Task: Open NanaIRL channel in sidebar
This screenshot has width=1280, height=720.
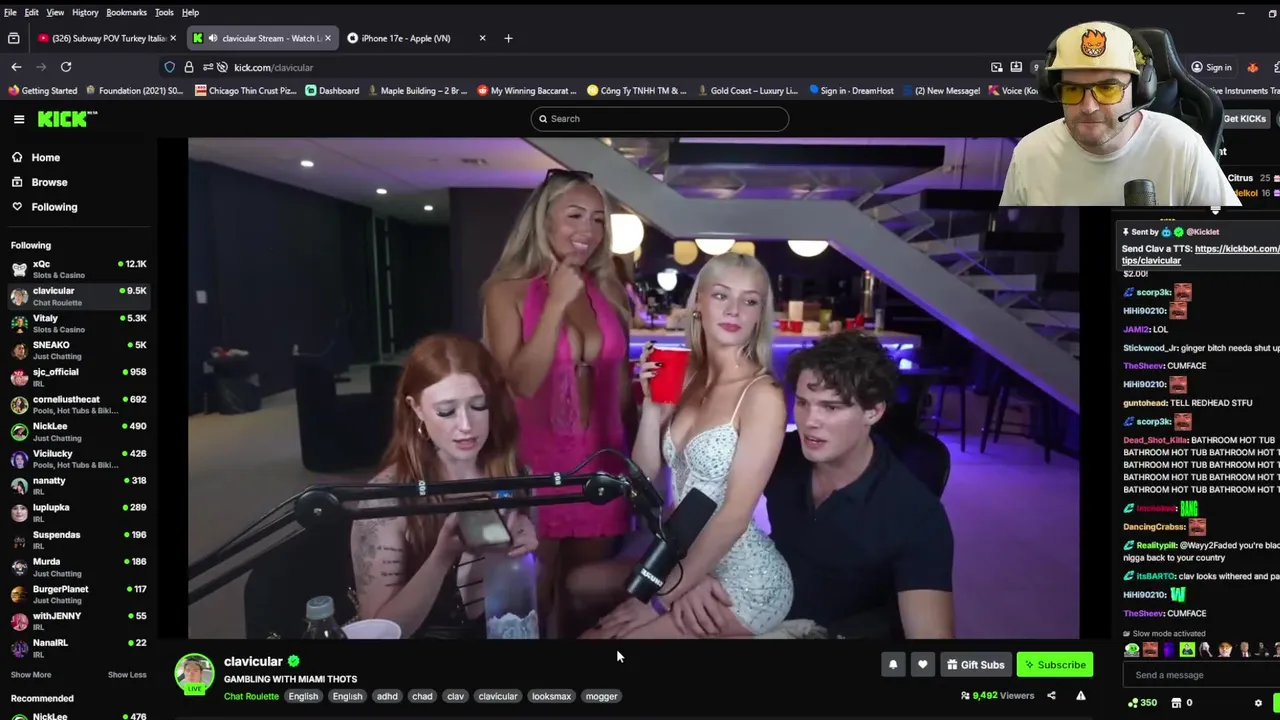Action: click(78, 647)
